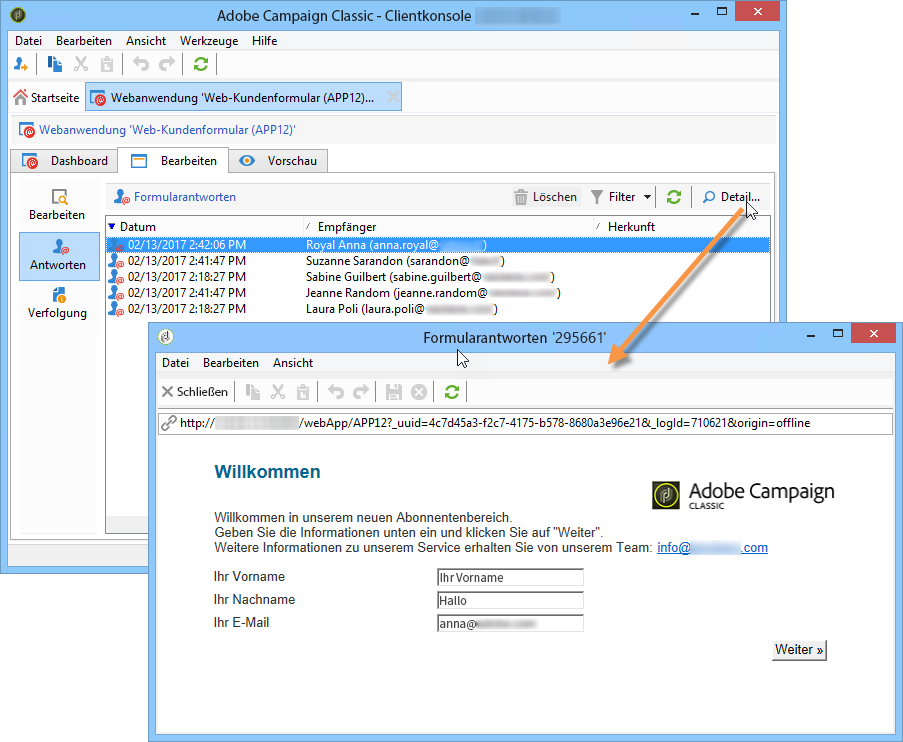Click undo icon in Formularantworten toolbar
Screen dimensions: 903x742
click(x=336, y=392)
